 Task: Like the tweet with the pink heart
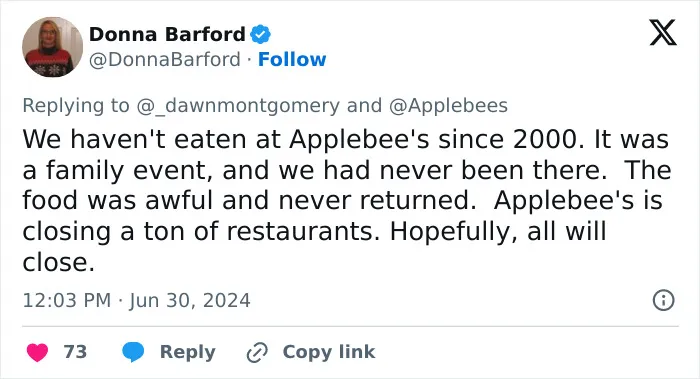tap(37, 352)
